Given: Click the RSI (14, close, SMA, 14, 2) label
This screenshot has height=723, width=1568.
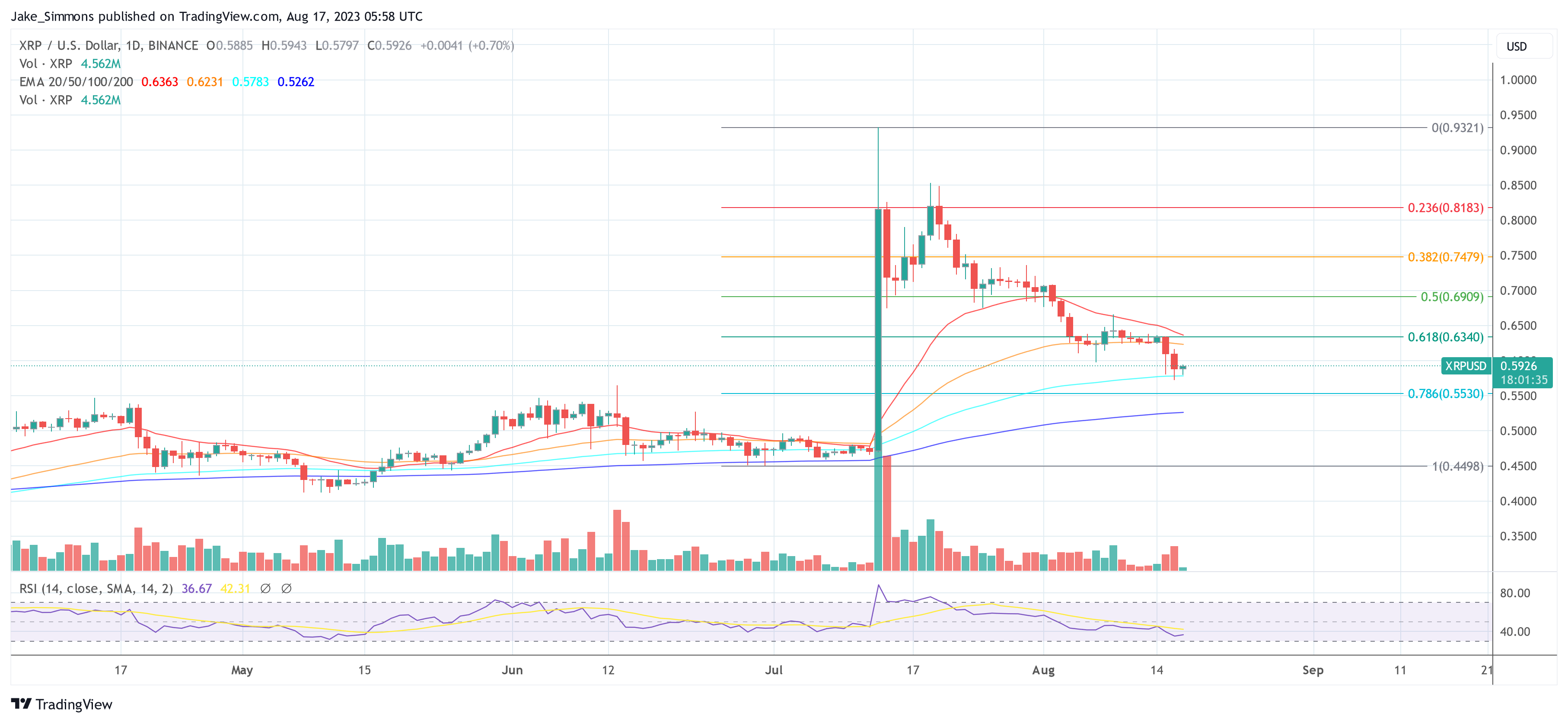Looking at the screenshot, I should click(x=96, y=589).
